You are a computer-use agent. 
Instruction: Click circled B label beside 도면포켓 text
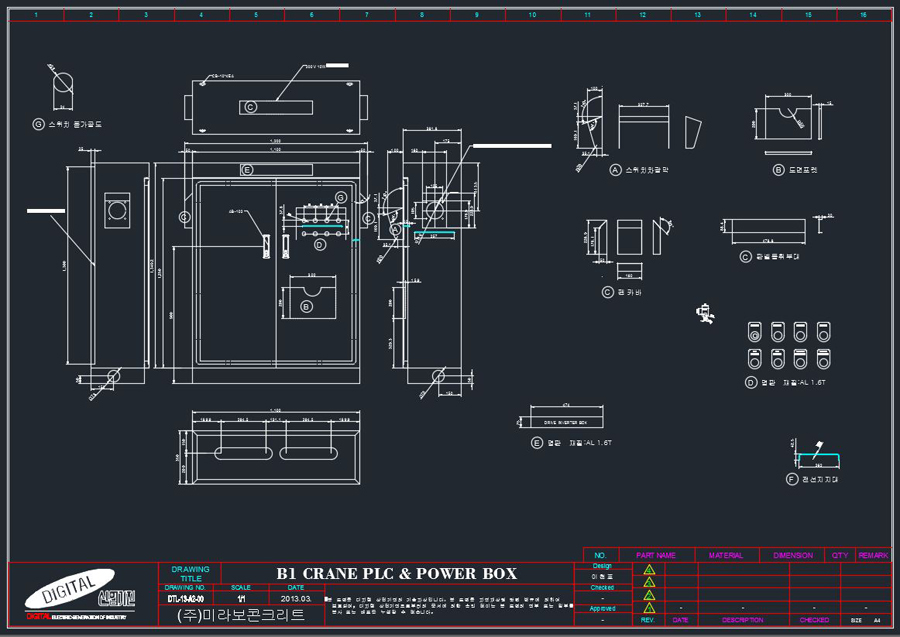tap(778, 170)
